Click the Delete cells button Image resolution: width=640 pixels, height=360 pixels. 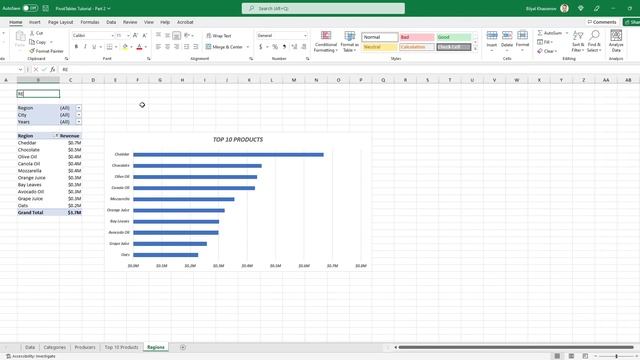pyautogui.click(x=507, y=40)
